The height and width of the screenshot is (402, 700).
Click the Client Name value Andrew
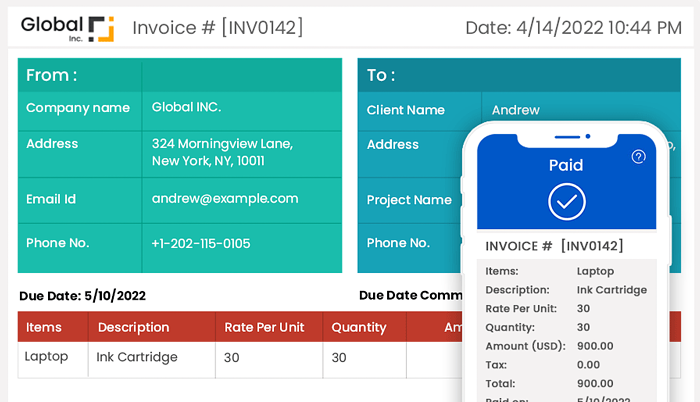tap(515, 110)
